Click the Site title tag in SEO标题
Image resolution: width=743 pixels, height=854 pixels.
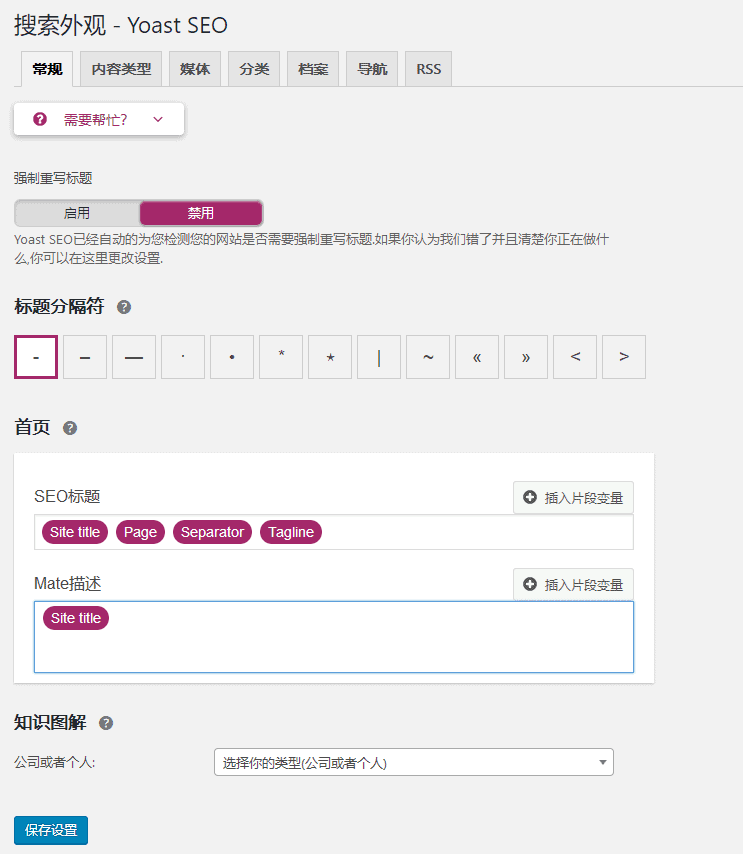[75, 532]
